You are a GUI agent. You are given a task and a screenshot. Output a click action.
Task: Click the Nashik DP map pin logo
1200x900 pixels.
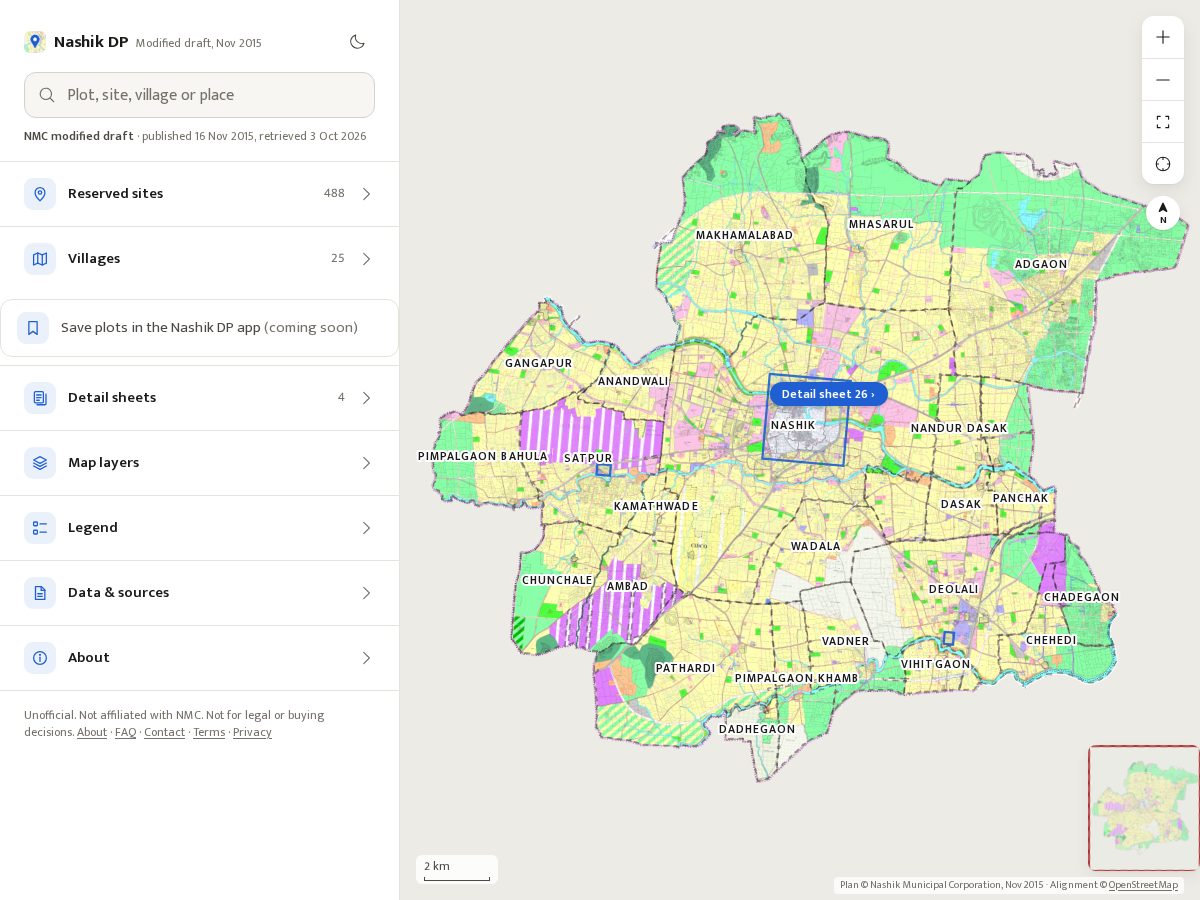pyautogui.click(x=35, y=42)
